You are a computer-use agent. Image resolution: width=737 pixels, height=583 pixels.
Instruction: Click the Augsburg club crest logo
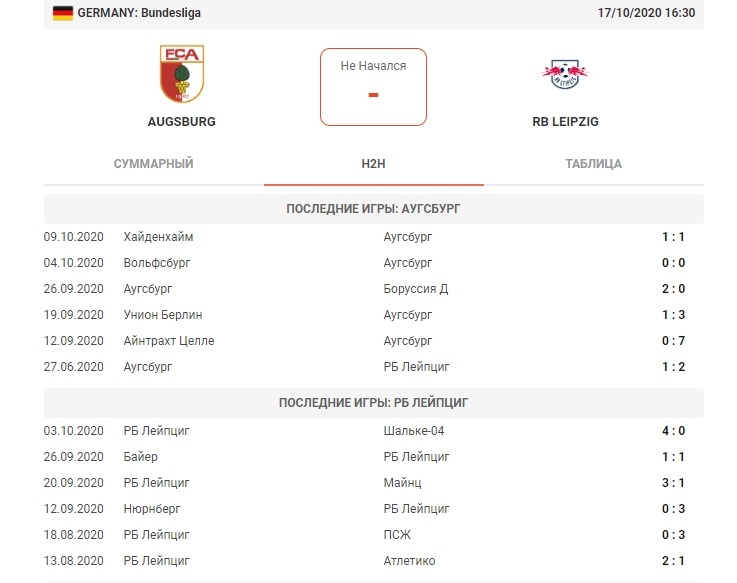181,73
